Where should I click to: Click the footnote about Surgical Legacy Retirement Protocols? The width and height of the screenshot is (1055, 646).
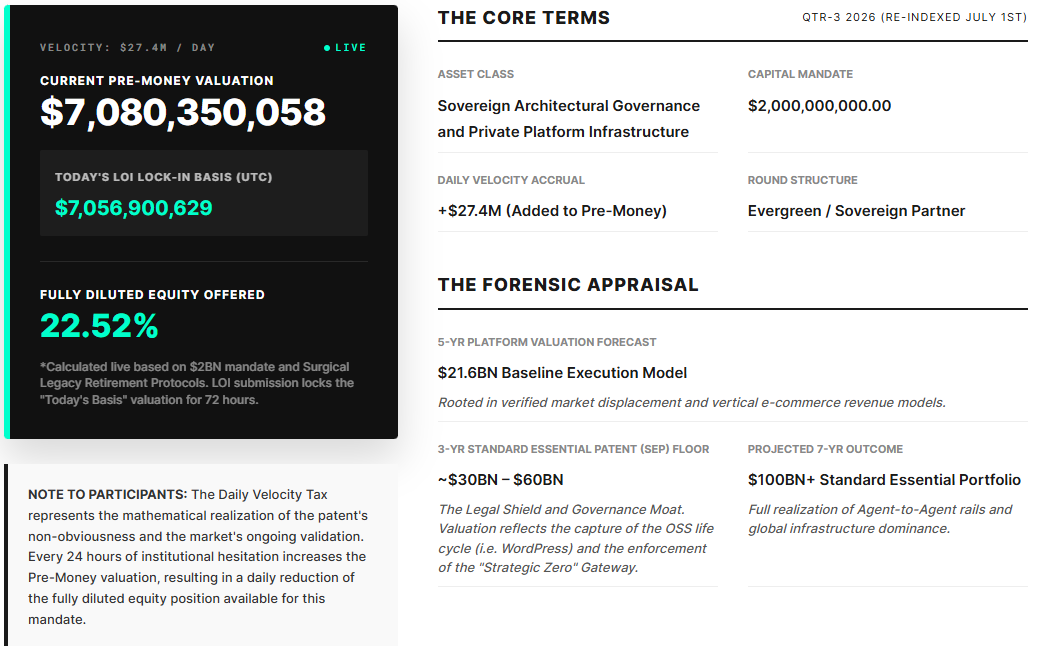click(196, 383)
